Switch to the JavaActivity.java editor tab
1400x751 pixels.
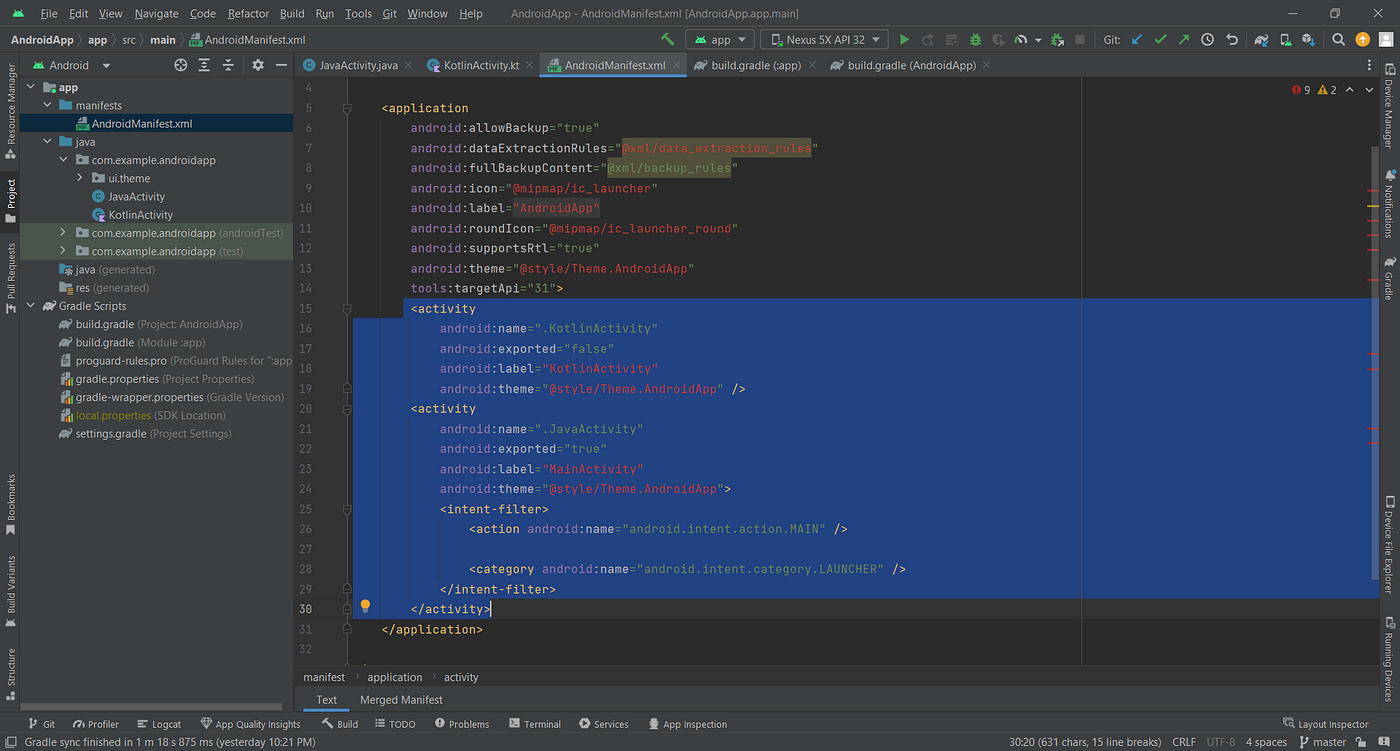[355, 64]
